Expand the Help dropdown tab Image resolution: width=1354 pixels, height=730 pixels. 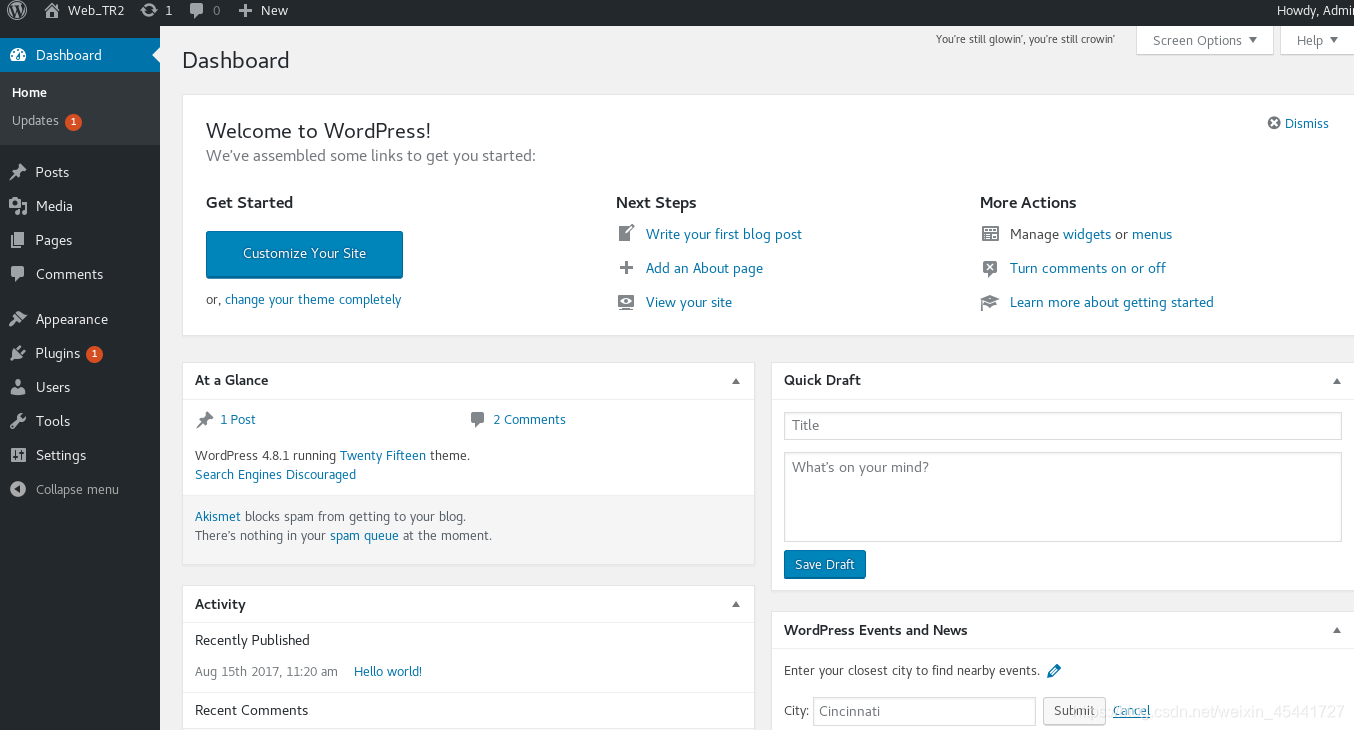[x=1317, y=40]
